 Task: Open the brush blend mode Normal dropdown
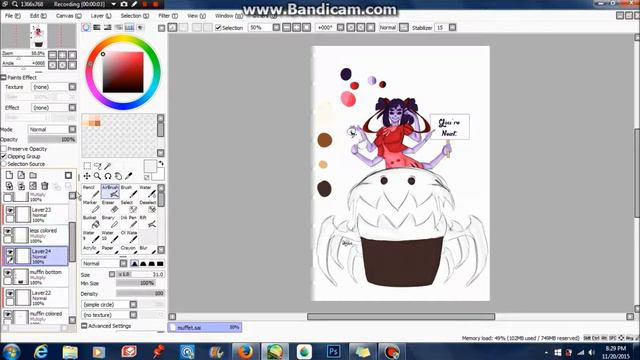[123, 264]
